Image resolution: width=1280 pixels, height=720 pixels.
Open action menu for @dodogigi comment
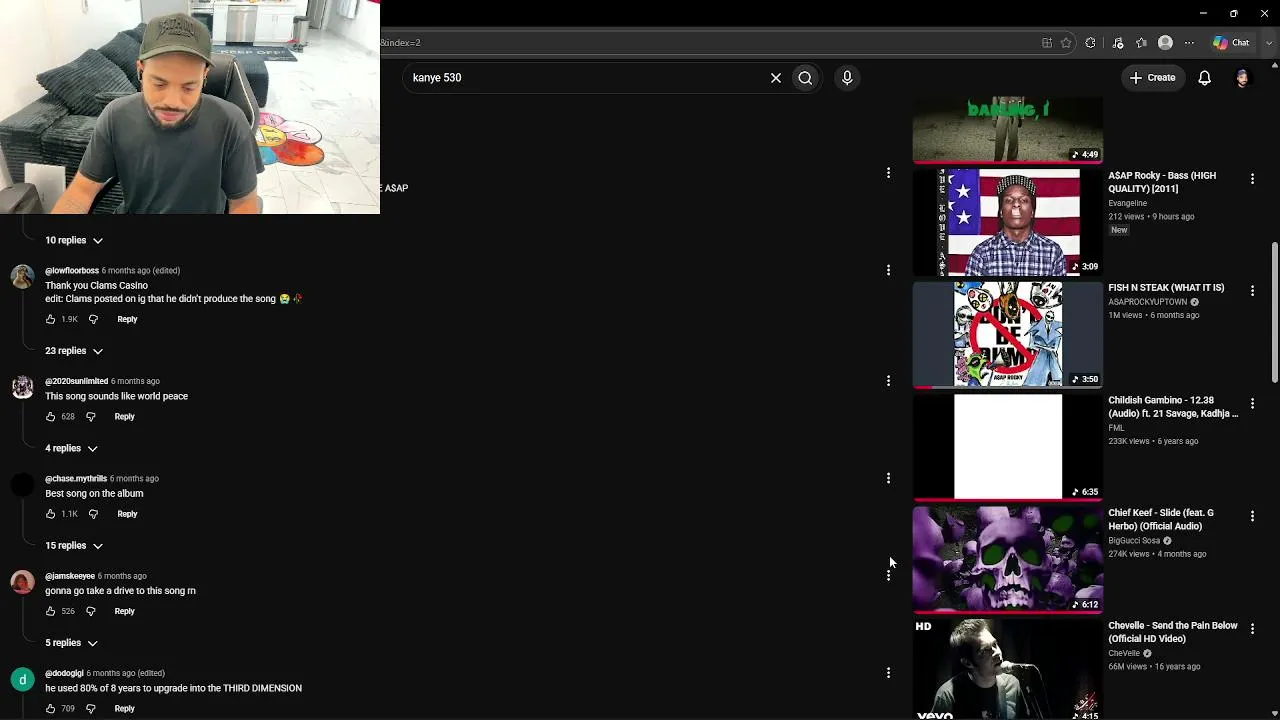pos(888,673)
